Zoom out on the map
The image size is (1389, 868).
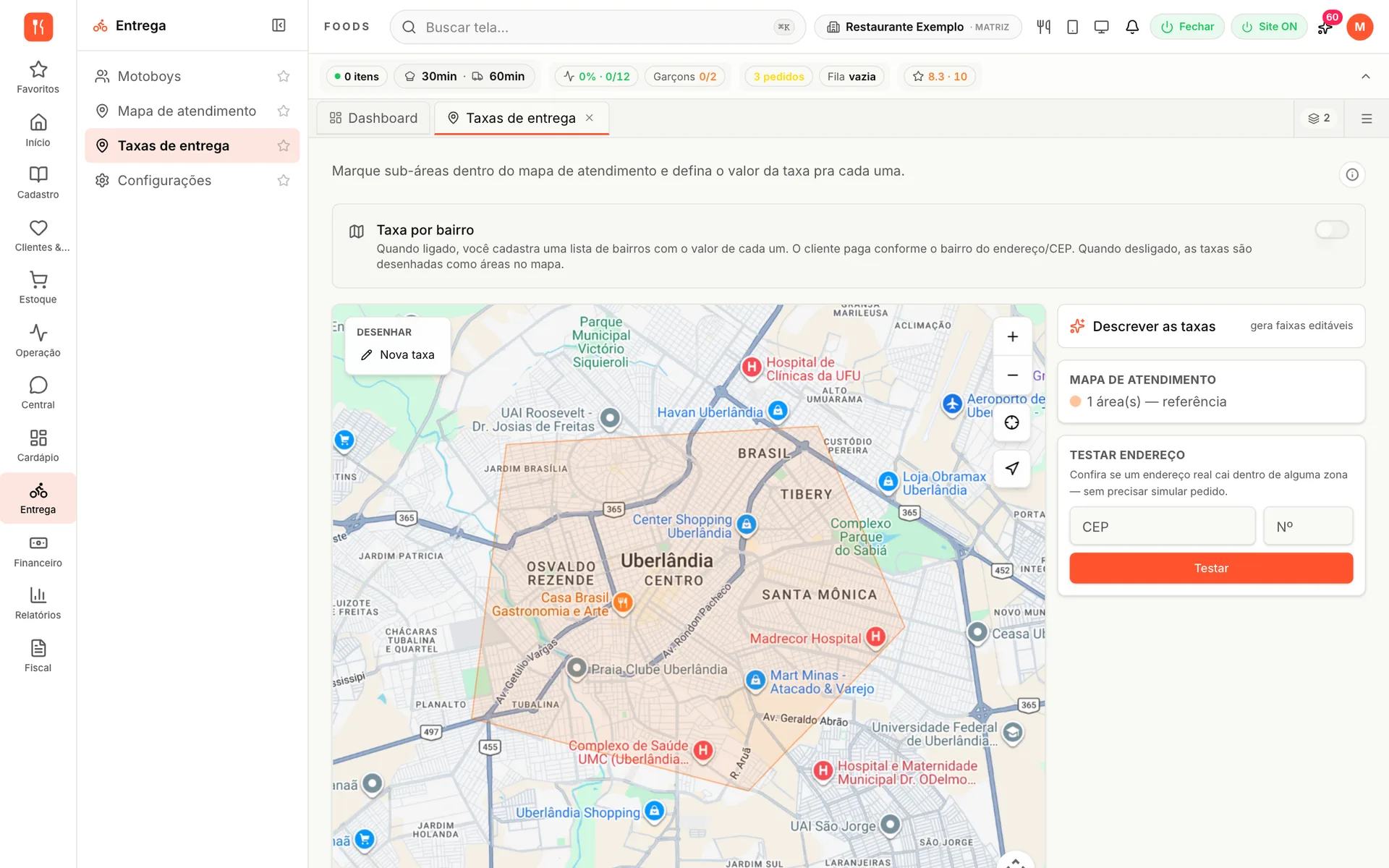click(1012, 375)
